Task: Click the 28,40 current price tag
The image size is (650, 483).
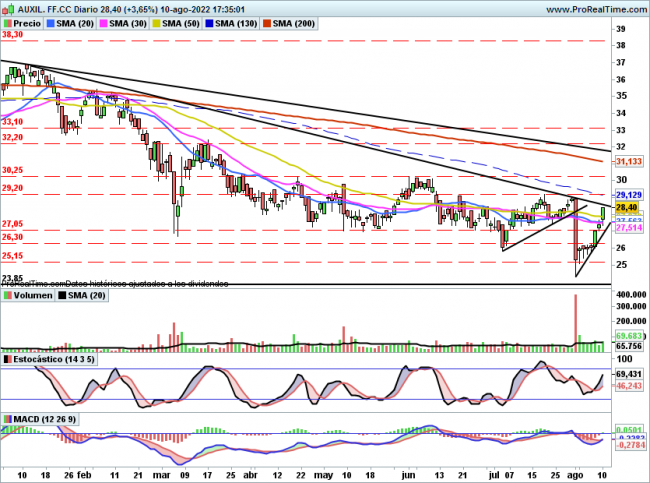Action: tap(627, 207)
